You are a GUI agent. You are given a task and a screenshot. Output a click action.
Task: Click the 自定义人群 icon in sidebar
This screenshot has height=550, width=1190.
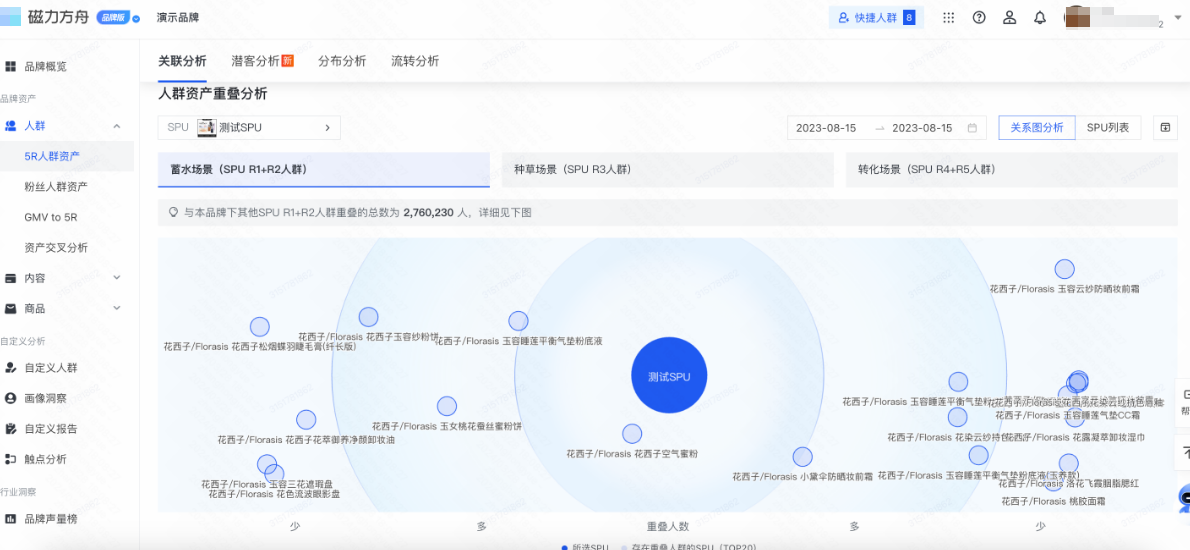pos(11,368)
